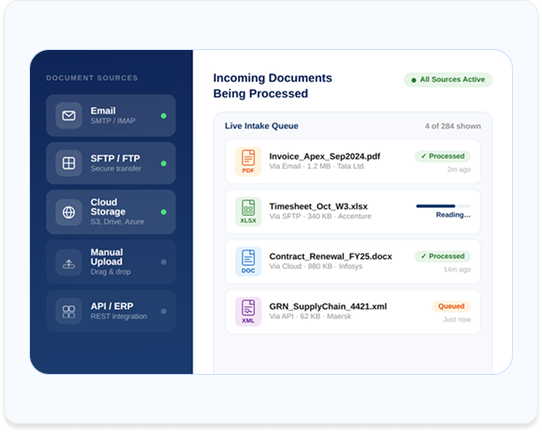
Task: Select the Email SMTP / IMAP source
Action: pos(111,115)
